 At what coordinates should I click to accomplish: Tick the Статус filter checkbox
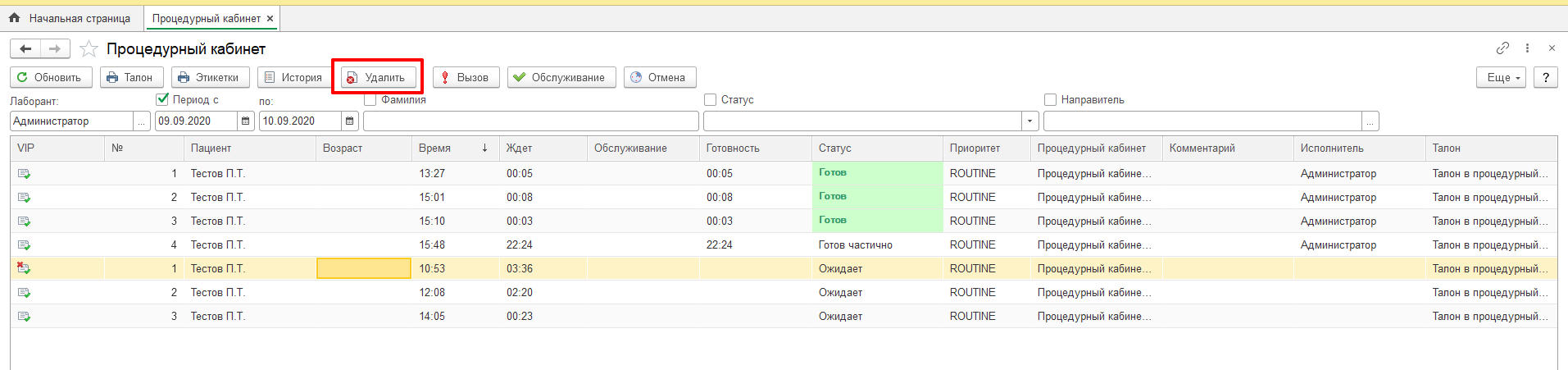point(710,99)
